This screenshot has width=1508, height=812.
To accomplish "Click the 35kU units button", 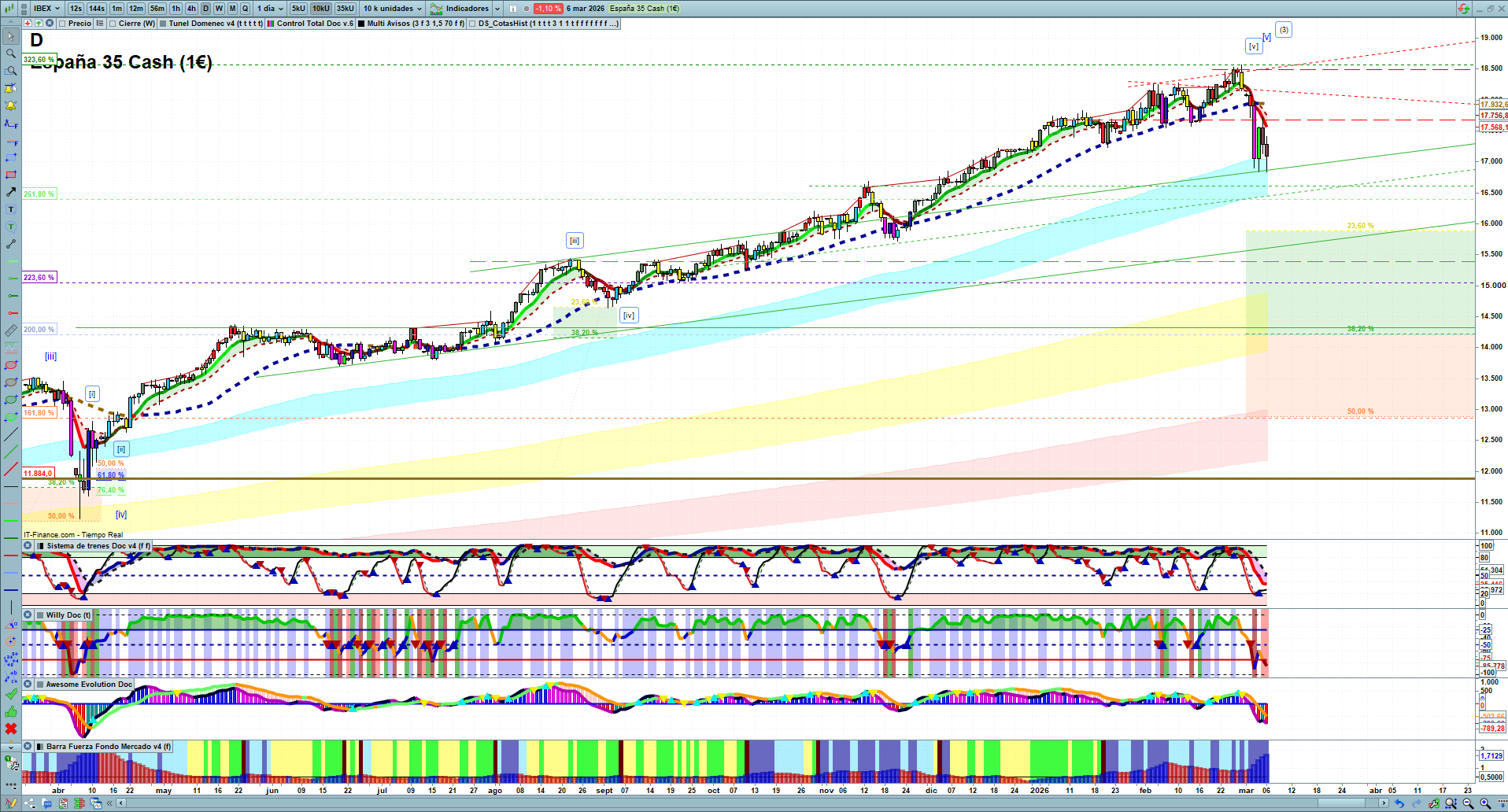I will pos(345,9).
